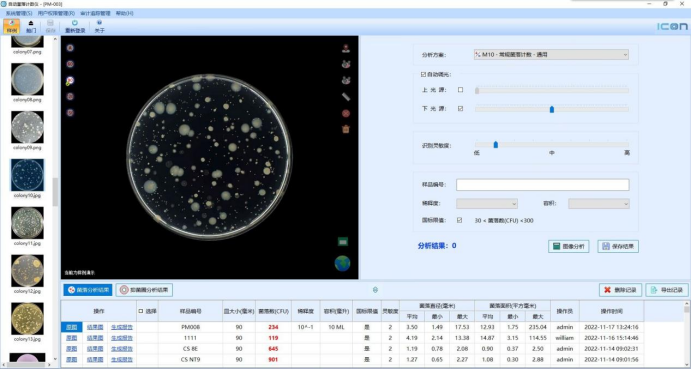Open the 系统管理(S) menu
This screenshot has height=369, width=692.
[19, 13]
